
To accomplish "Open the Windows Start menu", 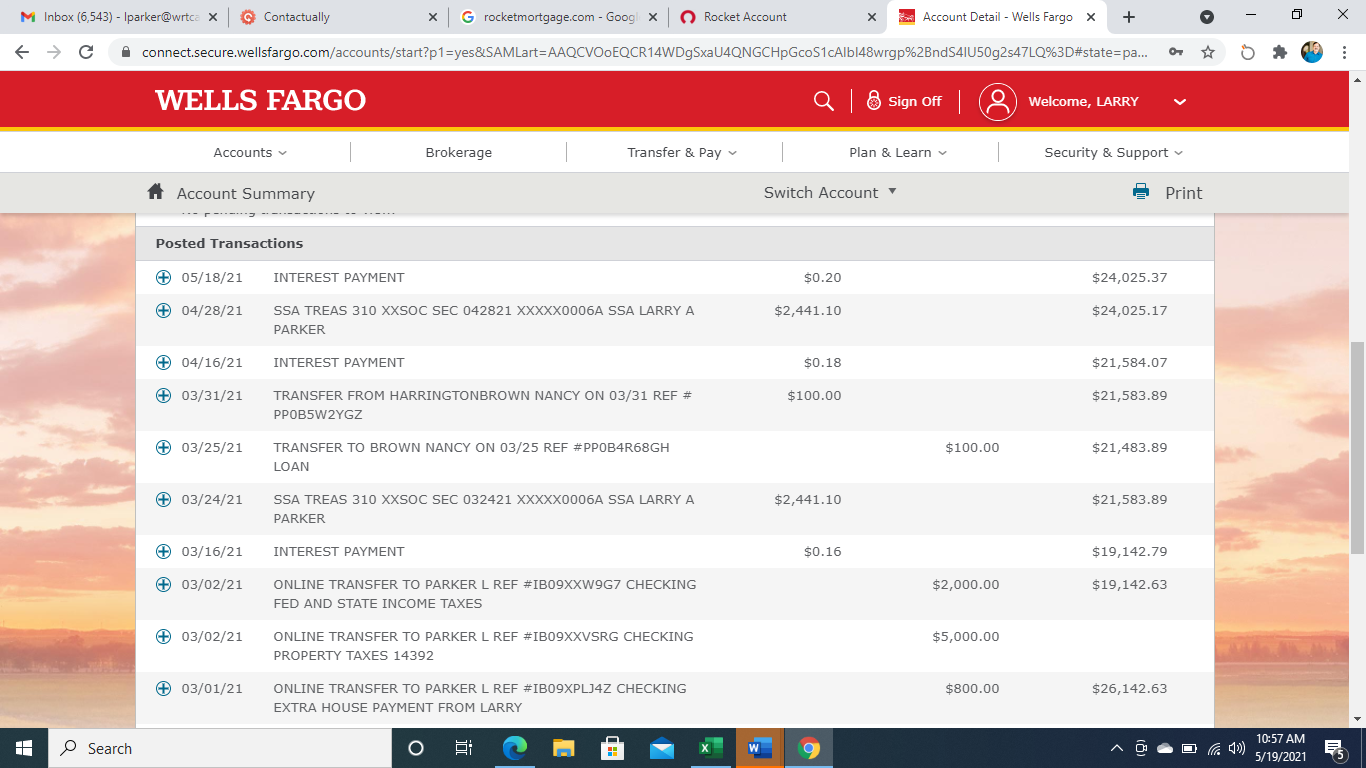I will (x=24, y=748).
